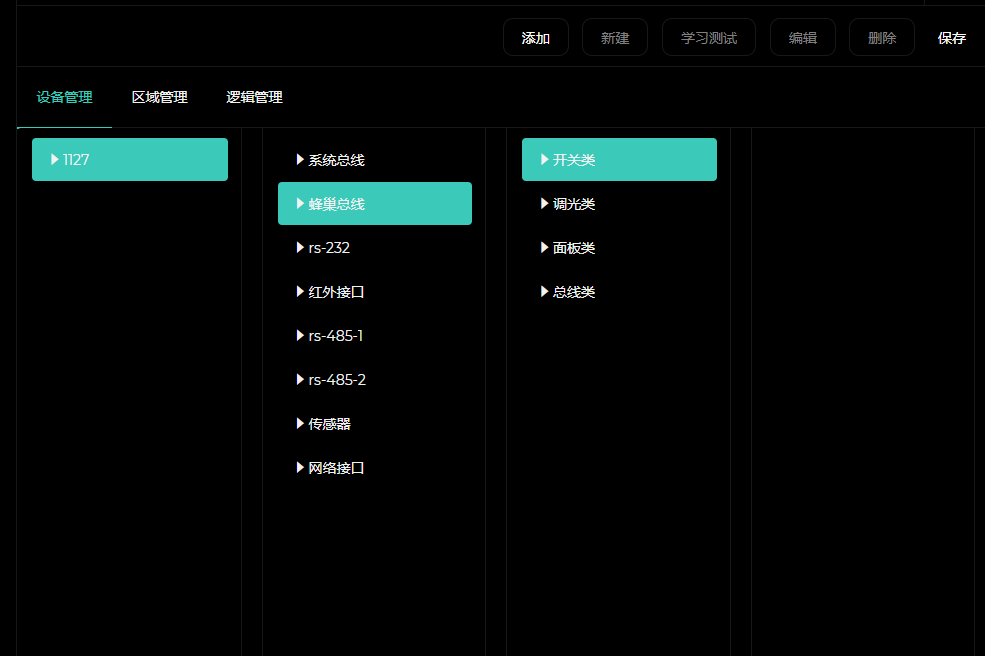Save changes with the 保存 button
Viewport: 985px width, 656px height.
pos(951,38)
